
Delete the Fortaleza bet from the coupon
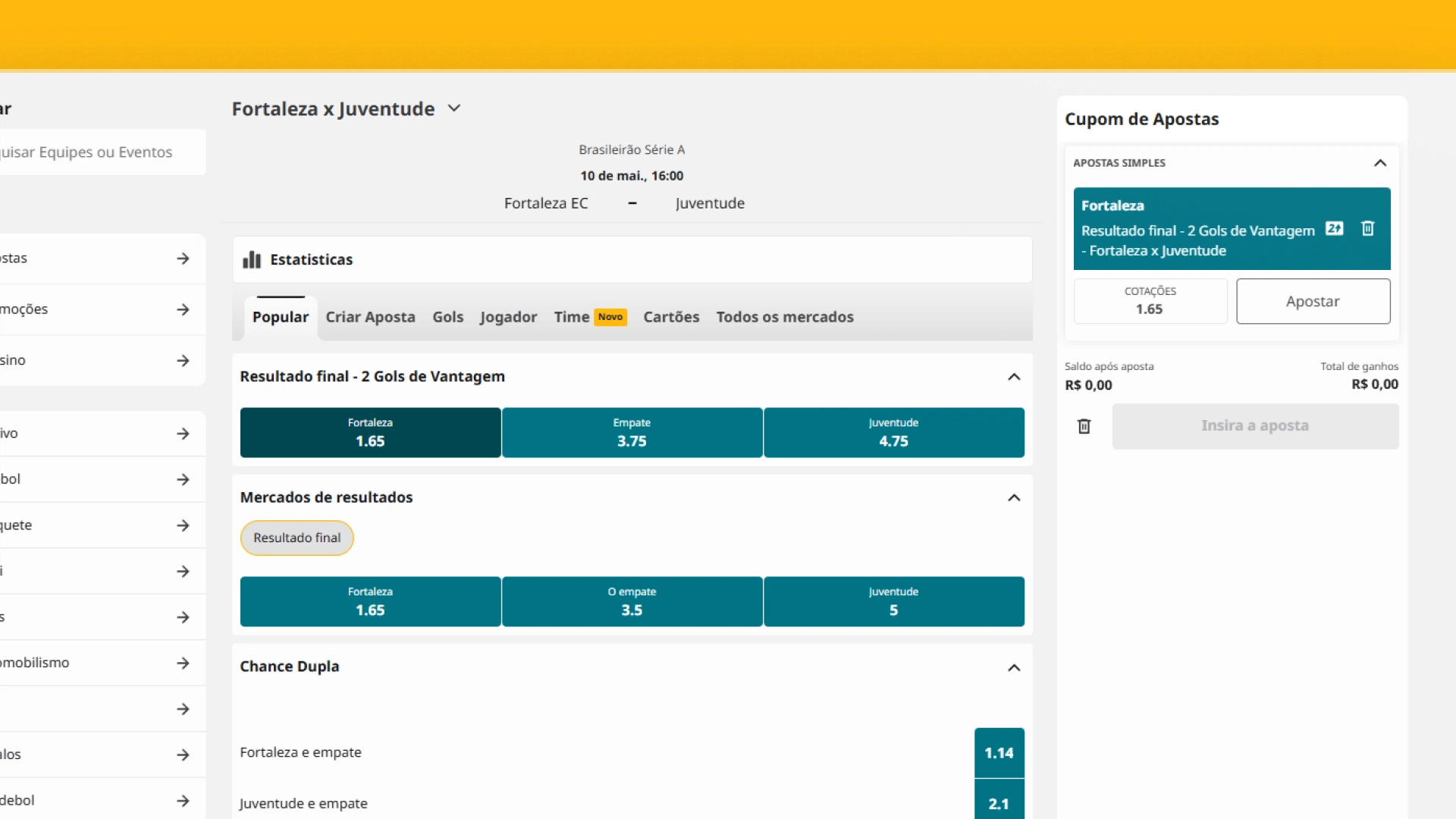pyautogui.click(x=1367, y=228)
